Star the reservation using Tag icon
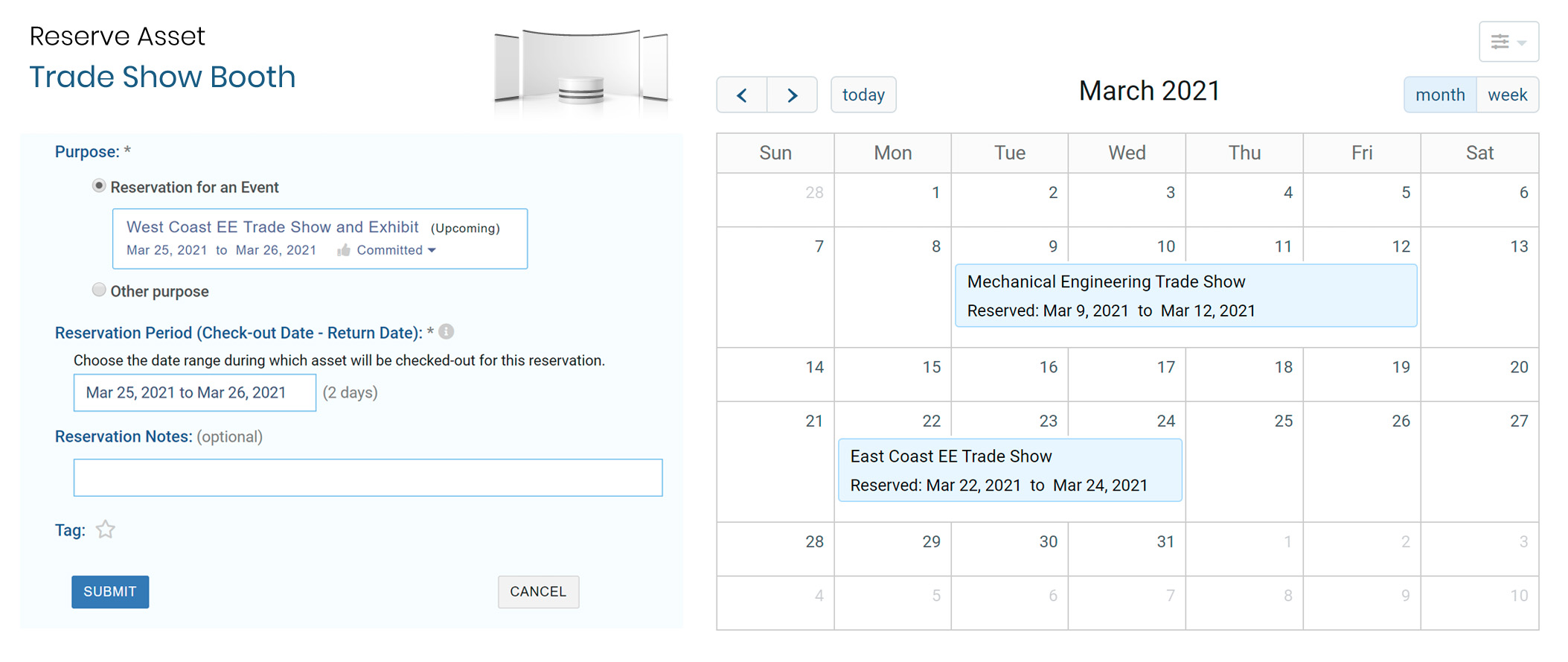This screenshot has height=662, width=1568. coord(106,529)
